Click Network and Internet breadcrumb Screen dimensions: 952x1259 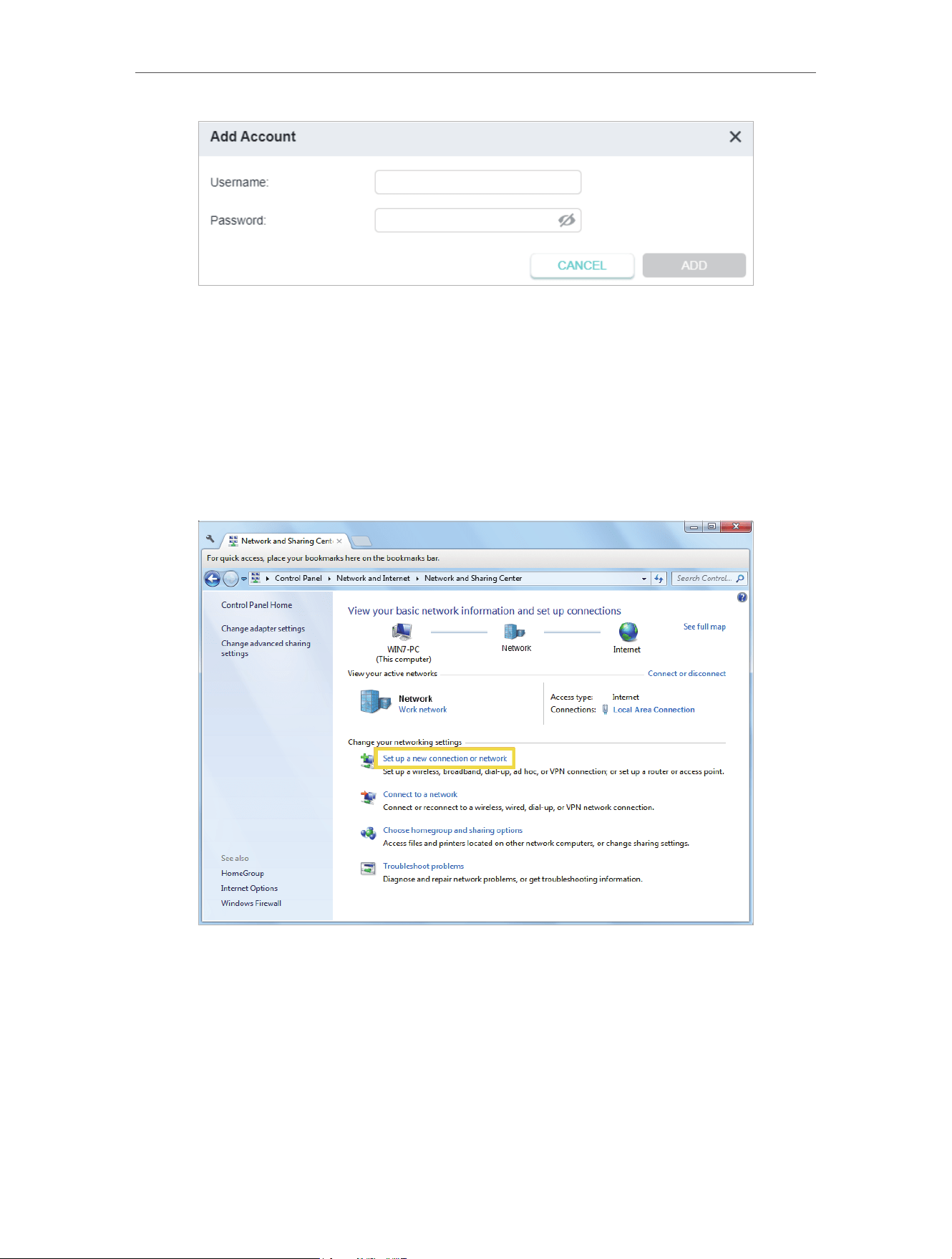[x=373, y=579]
